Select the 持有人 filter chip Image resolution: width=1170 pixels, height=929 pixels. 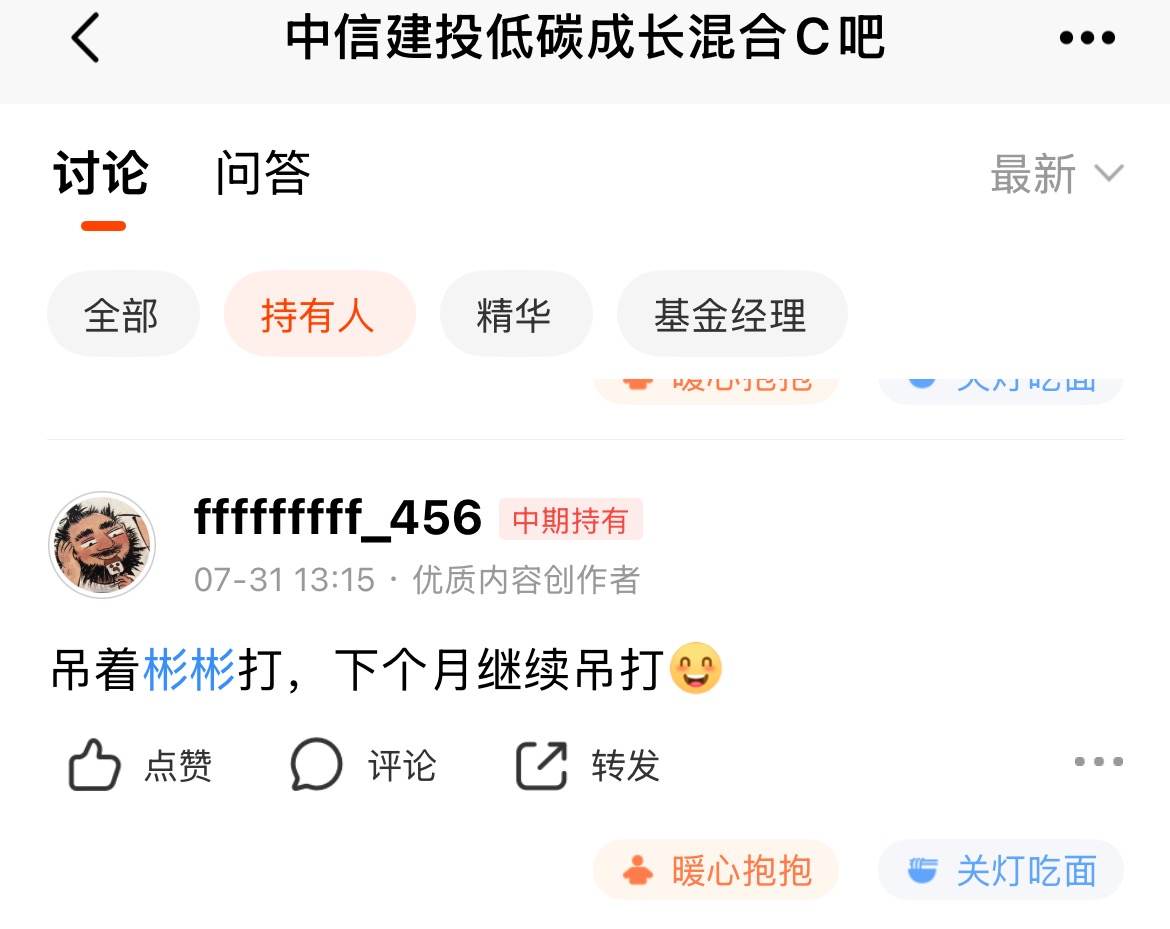pos(319,314)
